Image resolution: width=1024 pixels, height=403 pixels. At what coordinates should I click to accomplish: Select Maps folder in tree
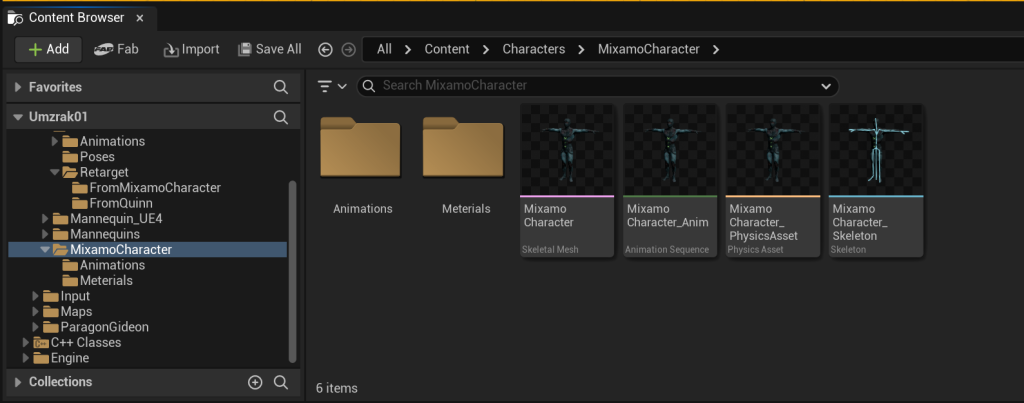click(67, 312)
